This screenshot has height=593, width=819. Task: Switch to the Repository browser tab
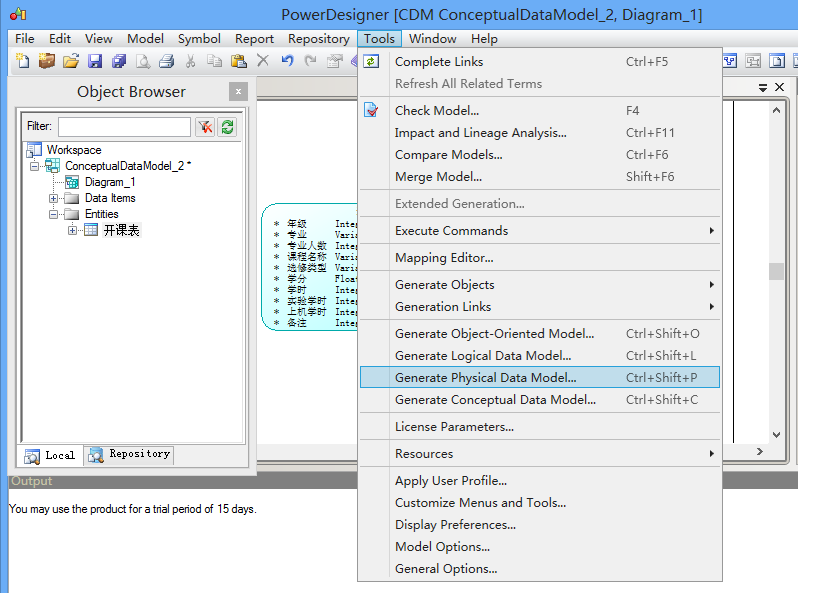(x=129, y=455)
